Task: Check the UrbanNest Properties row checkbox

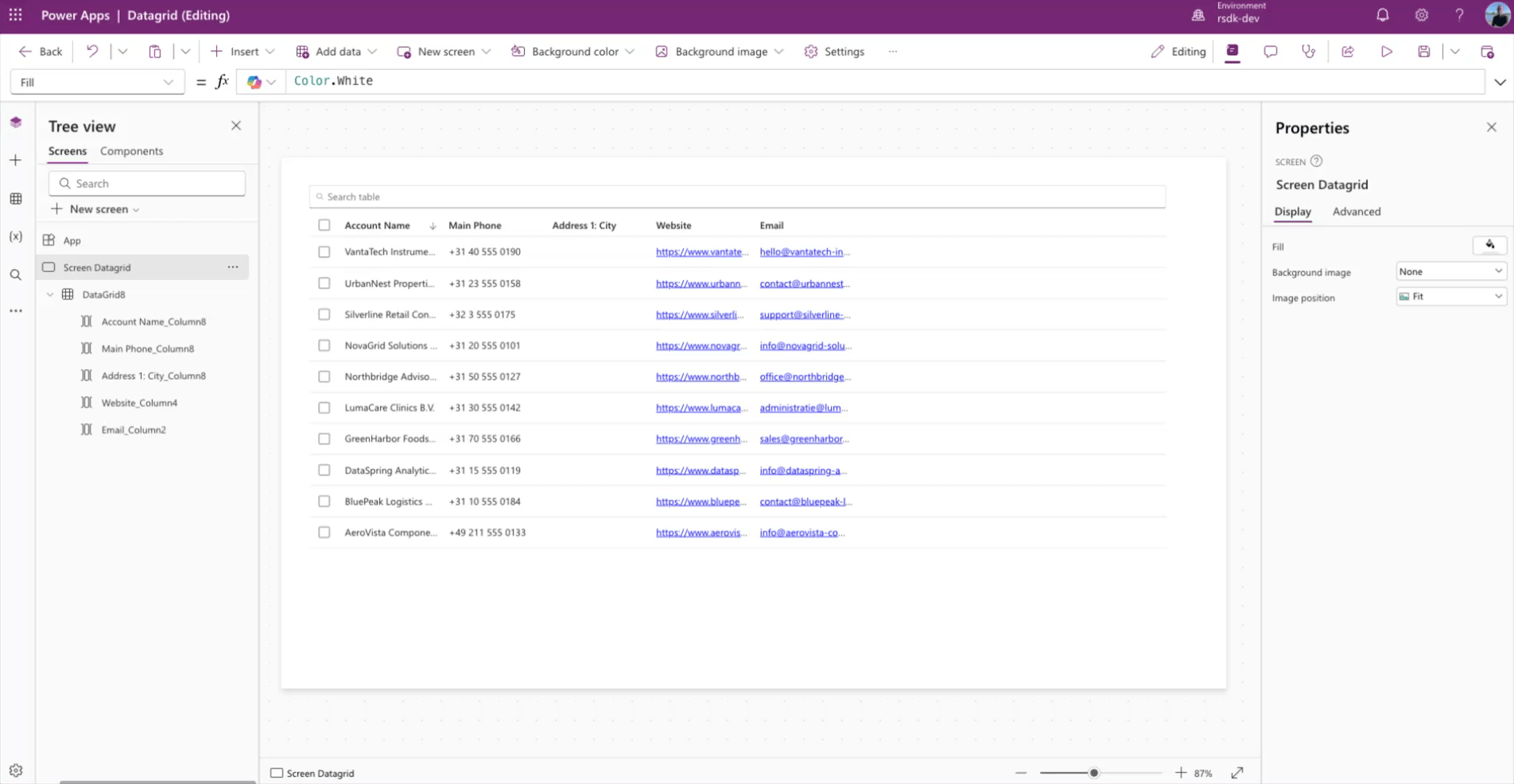Action: point(324,283)
